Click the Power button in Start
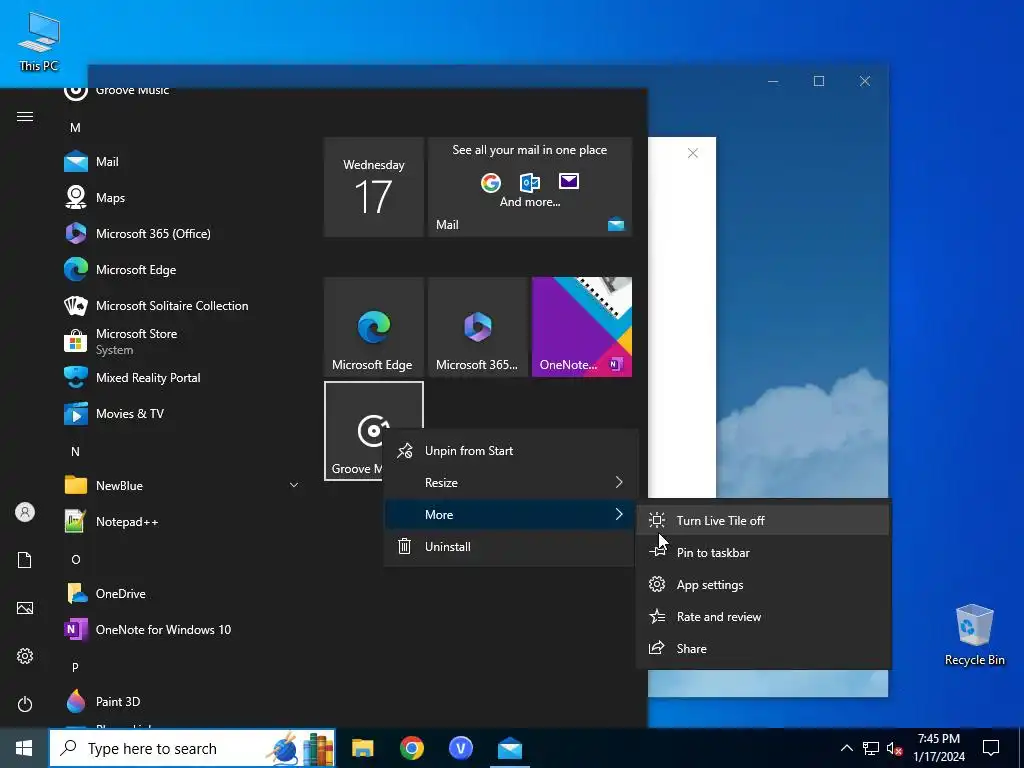Viewport: 1024px width, 768px height. click(x=25, y=704)
